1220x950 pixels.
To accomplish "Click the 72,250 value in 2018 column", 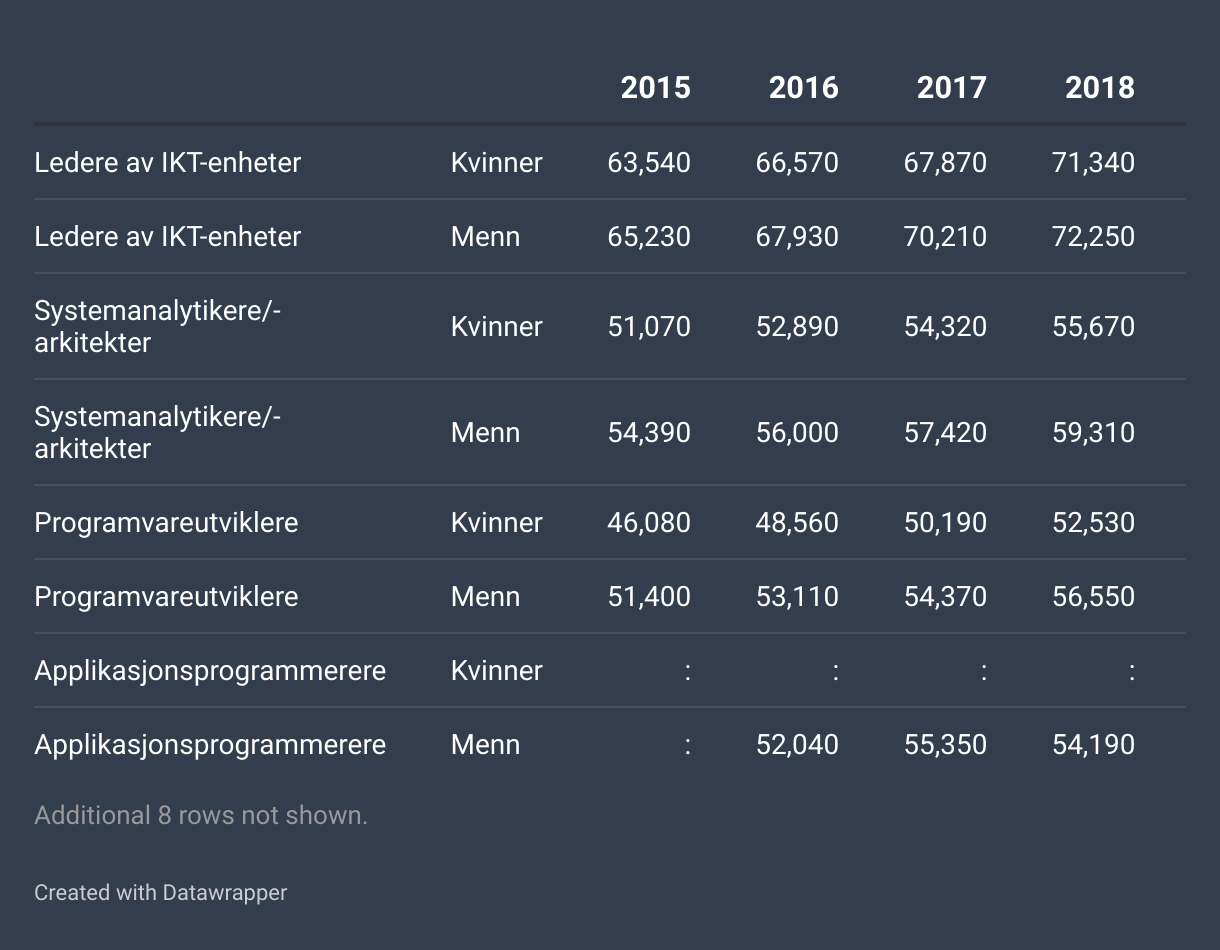I will point(1093,236).
